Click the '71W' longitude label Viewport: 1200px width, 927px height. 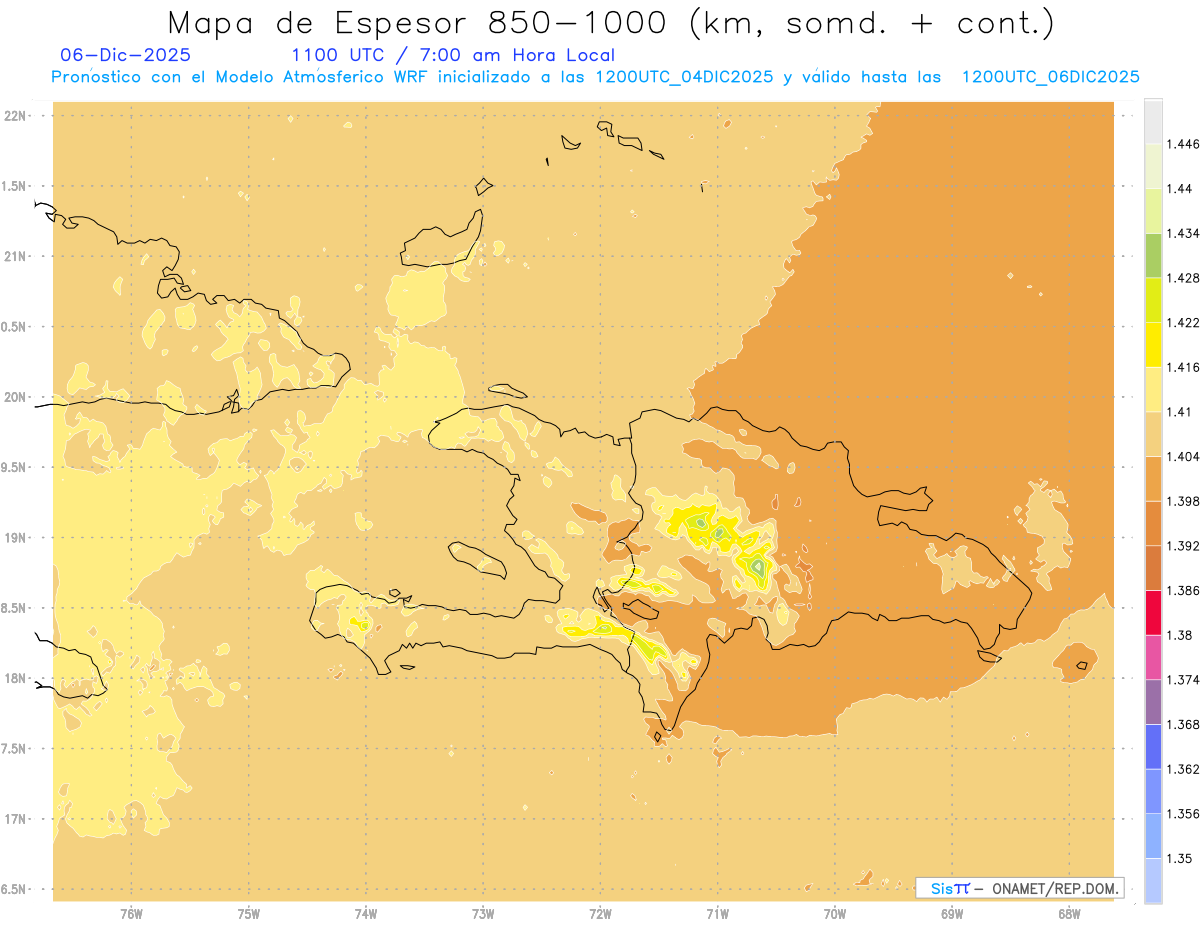717,913
